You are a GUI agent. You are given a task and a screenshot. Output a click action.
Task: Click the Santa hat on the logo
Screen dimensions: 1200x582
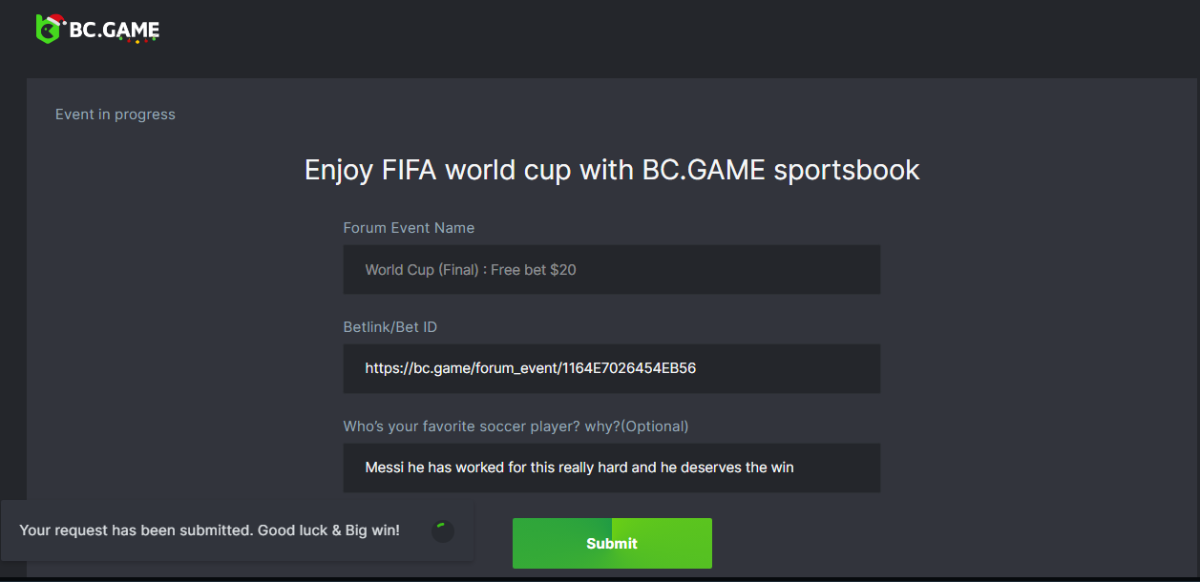56,19
